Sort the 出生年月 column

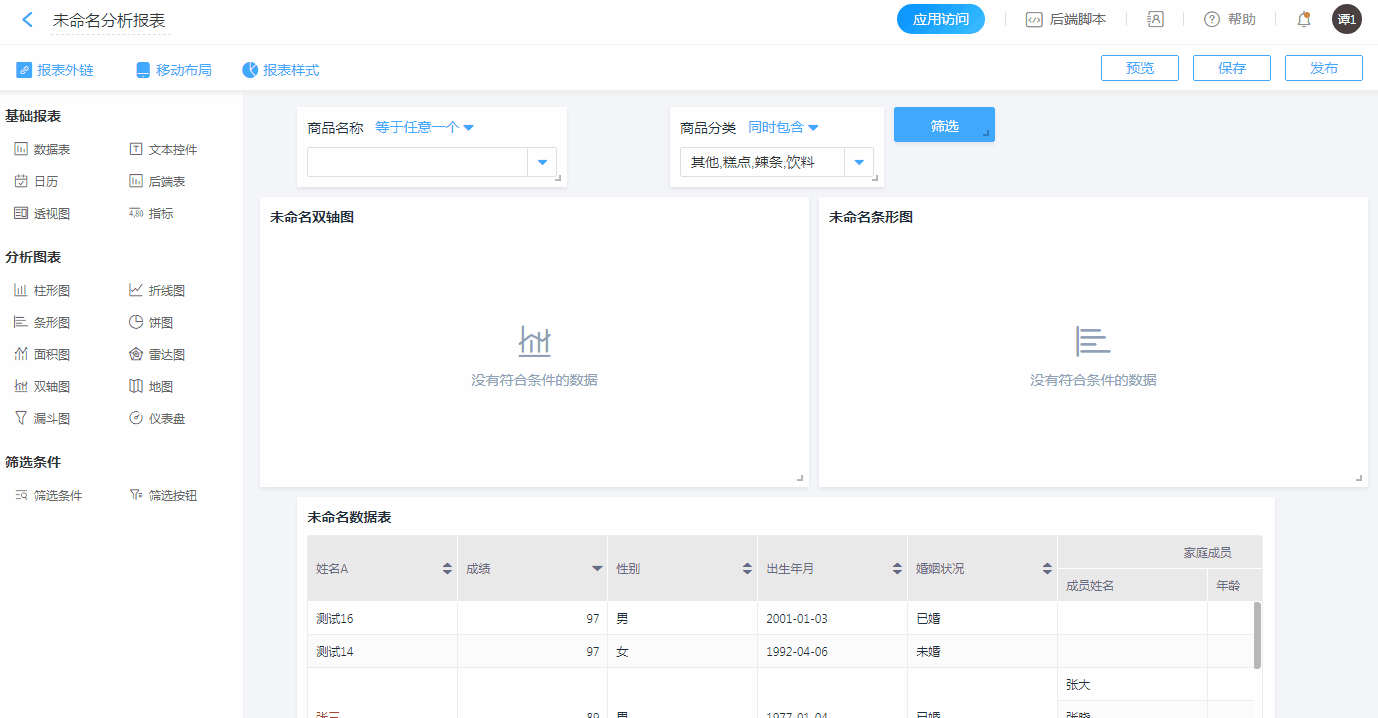coord(897,569)
